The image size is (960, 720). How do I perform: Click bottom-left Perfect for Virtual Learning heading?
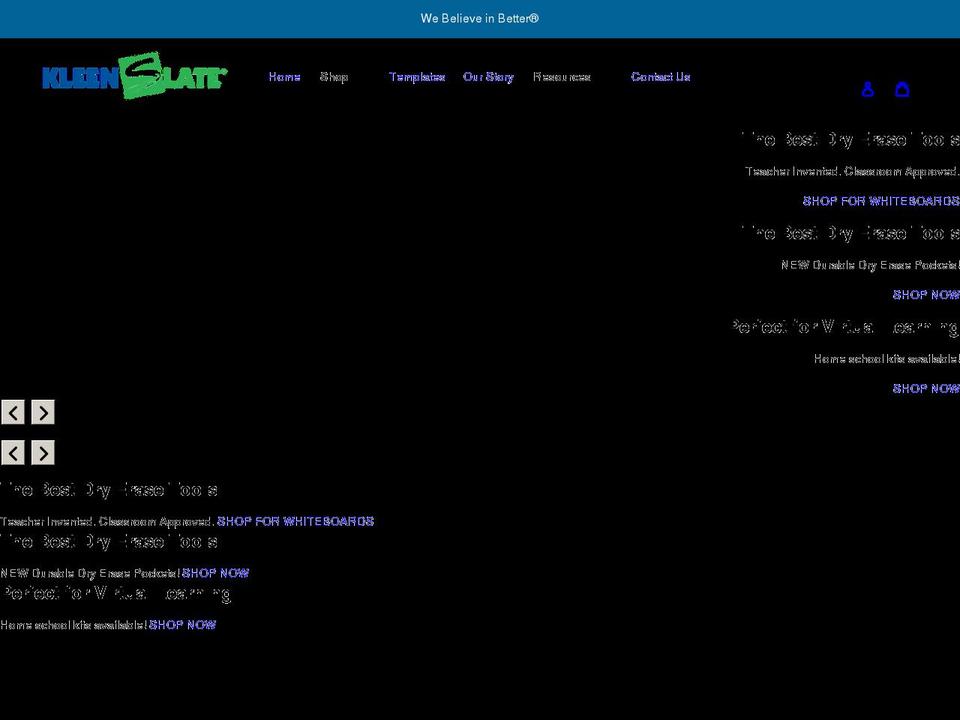coord(116,593)
